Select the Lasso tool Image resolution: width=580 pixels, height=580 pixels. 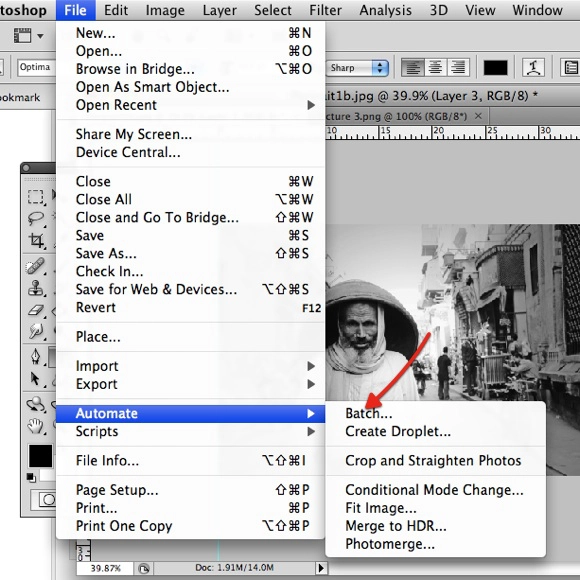click(36, 218)
